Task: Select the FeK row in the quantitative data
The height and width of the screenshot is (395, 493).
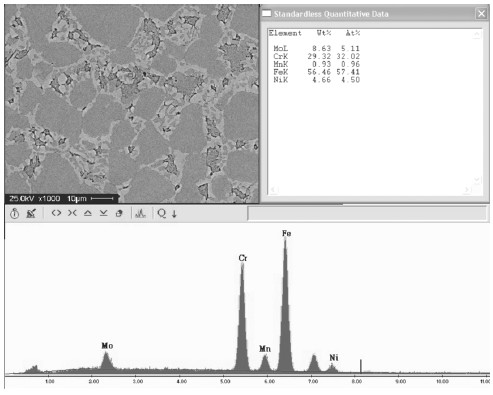Action: (x=316, y=72)
